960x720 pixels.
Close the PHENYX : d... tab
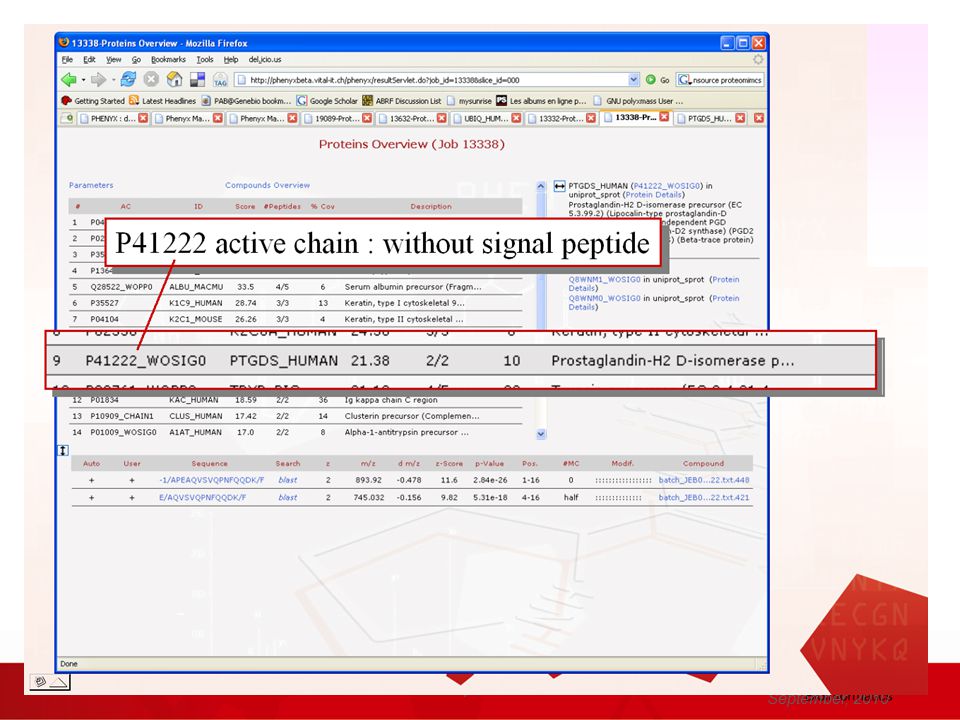pos(143,118)
